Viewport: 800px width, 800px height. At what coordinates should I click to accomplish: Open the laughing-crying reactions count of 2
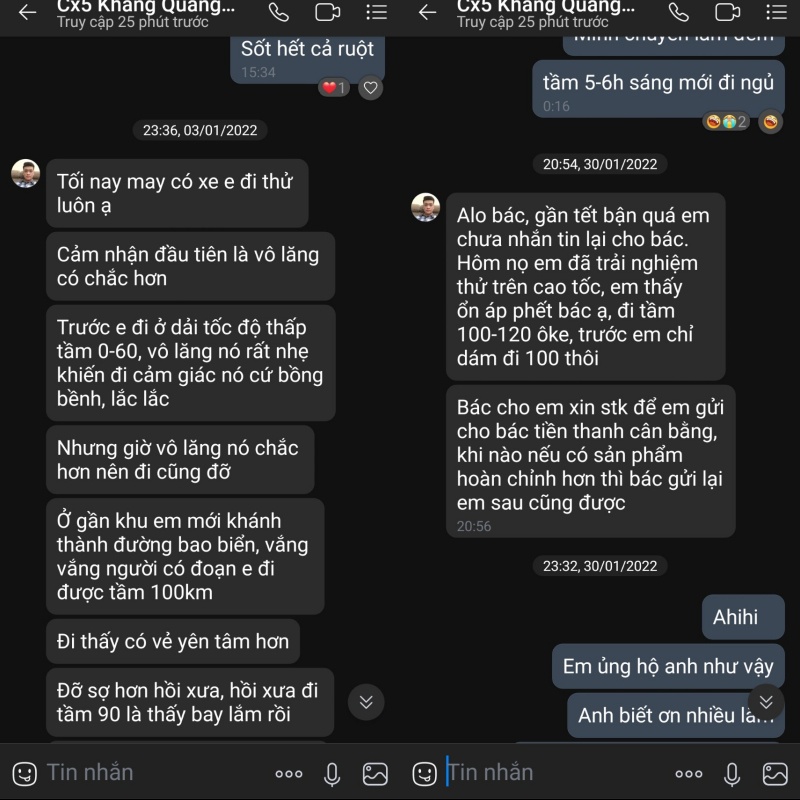pos(727,122)
